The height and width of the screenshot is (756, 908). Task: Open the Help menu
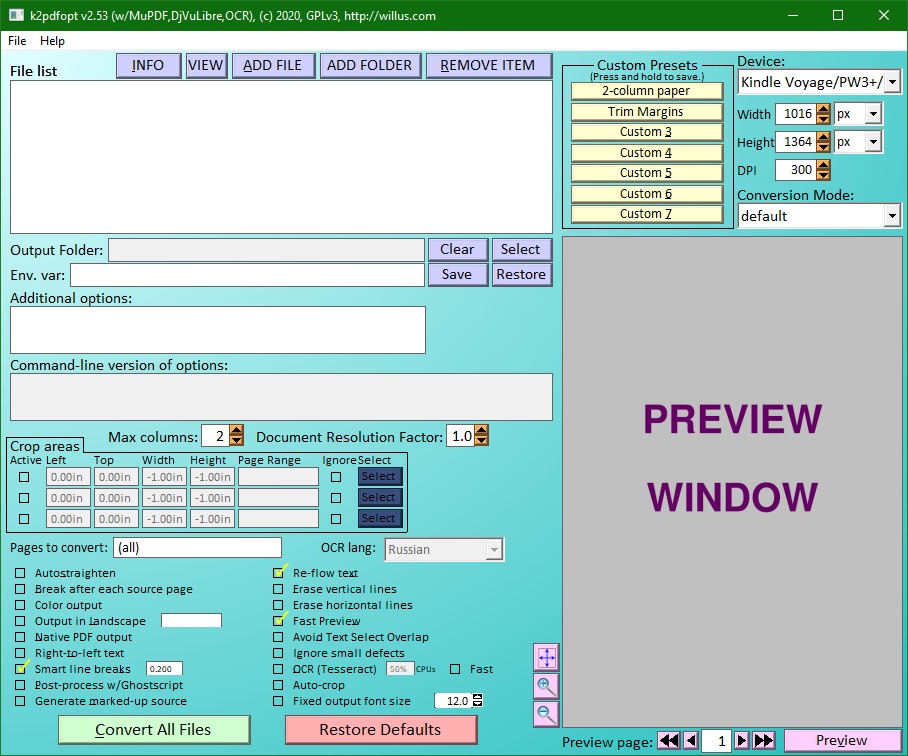point(52,41)
